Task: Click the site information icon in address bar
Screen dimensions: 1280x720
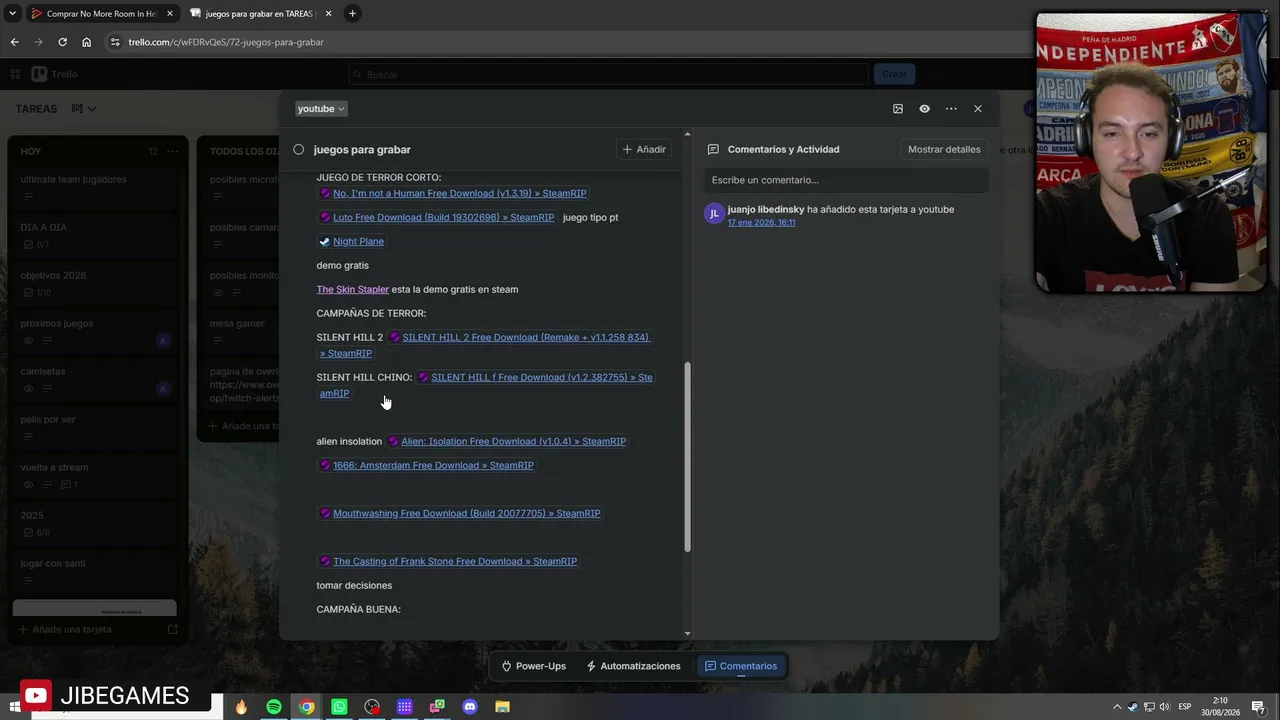Action: click(115, 42)
